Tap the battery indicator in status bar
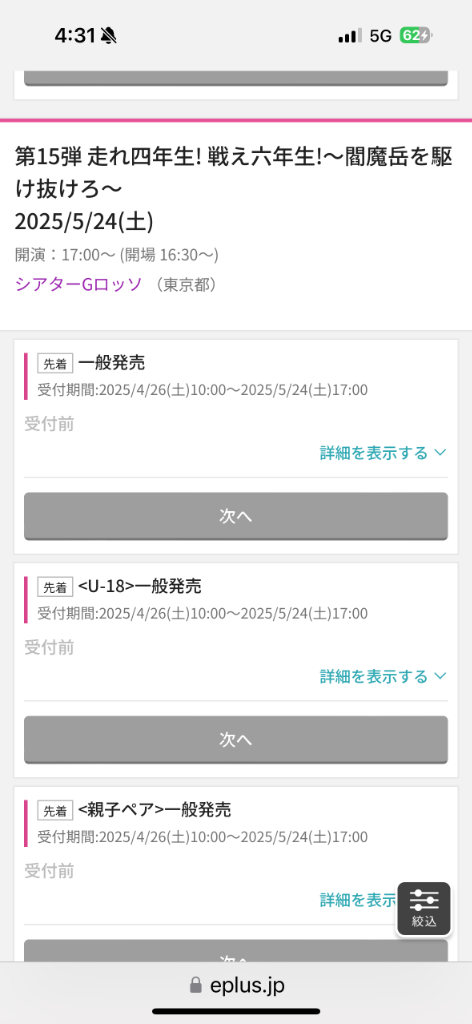 pos(416,36)
